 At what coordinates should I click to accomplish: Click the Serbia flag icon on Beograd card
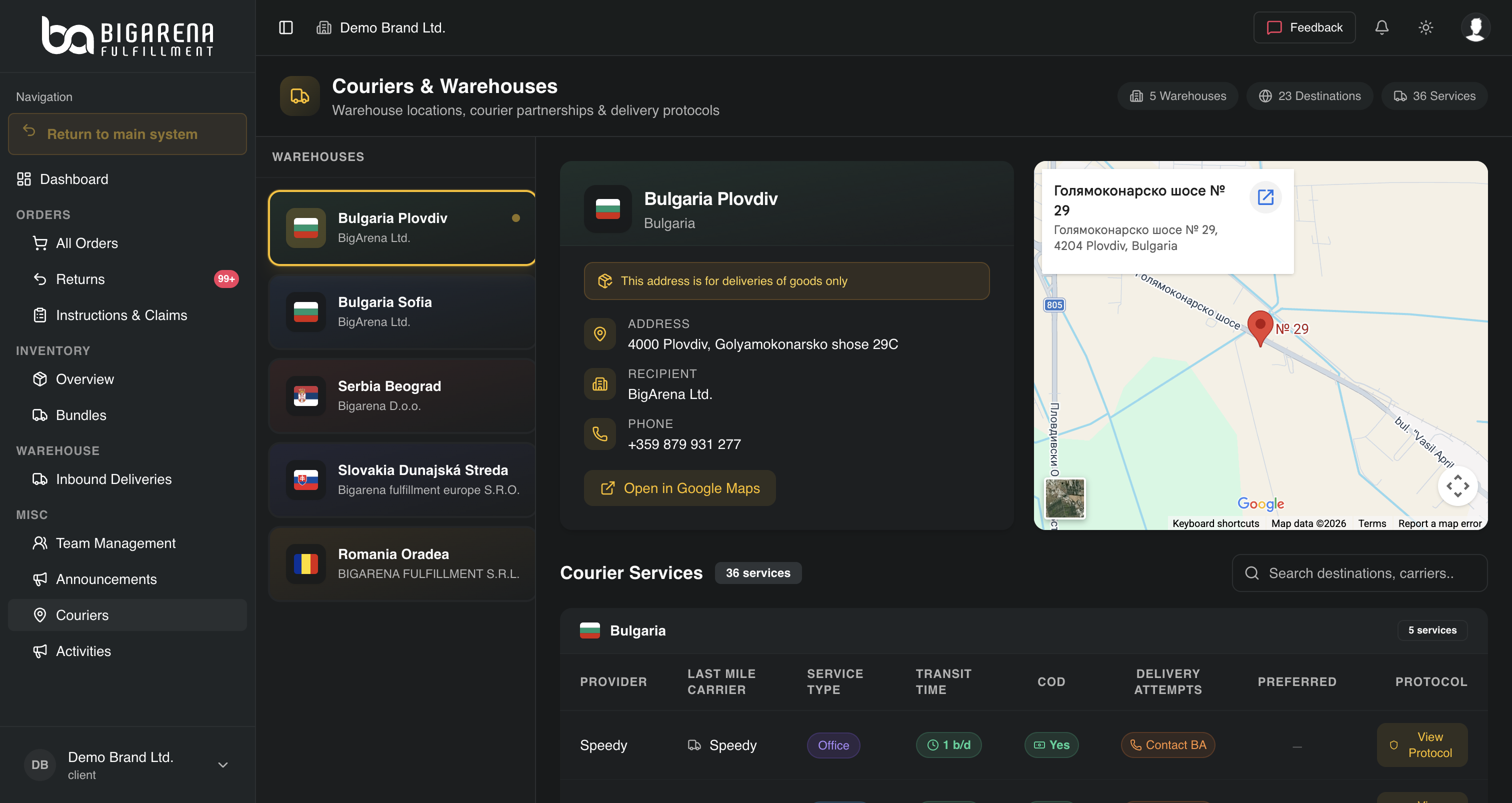click(x=306, y=395)
